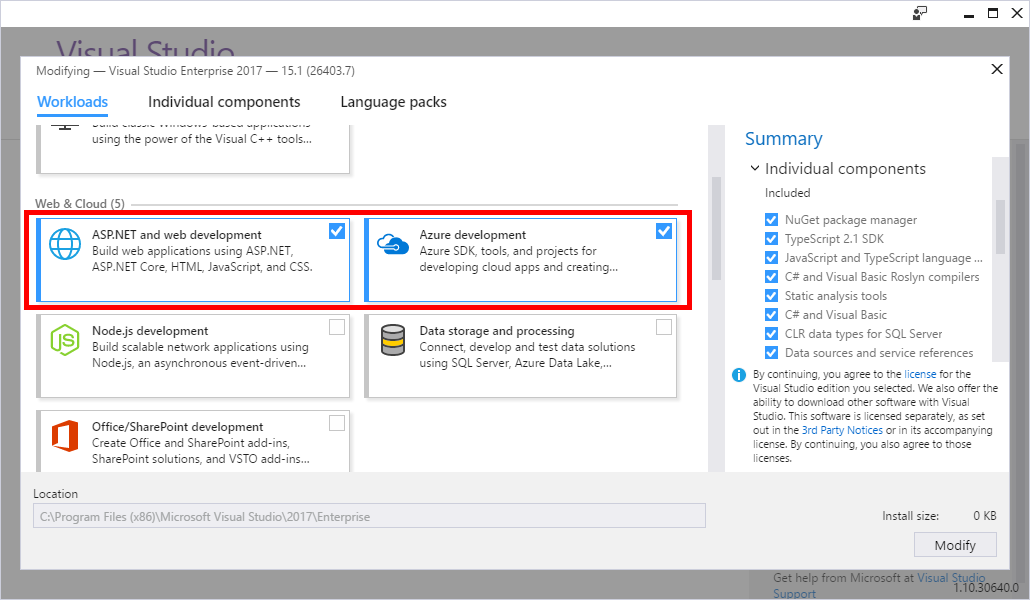Close the Modifying dialog with the X
This screenshot has height=600, width=1030.
tap(996, 70)
